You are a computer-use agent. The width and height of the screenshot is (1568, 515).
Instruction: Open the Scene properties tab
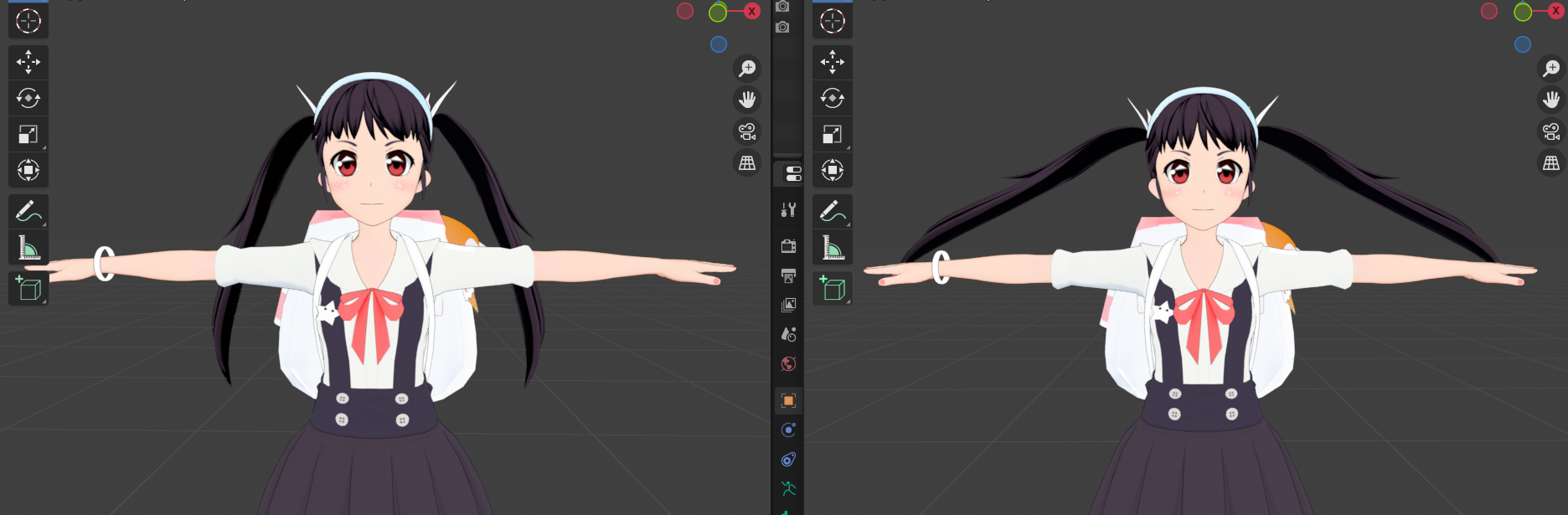coord(788,334)
